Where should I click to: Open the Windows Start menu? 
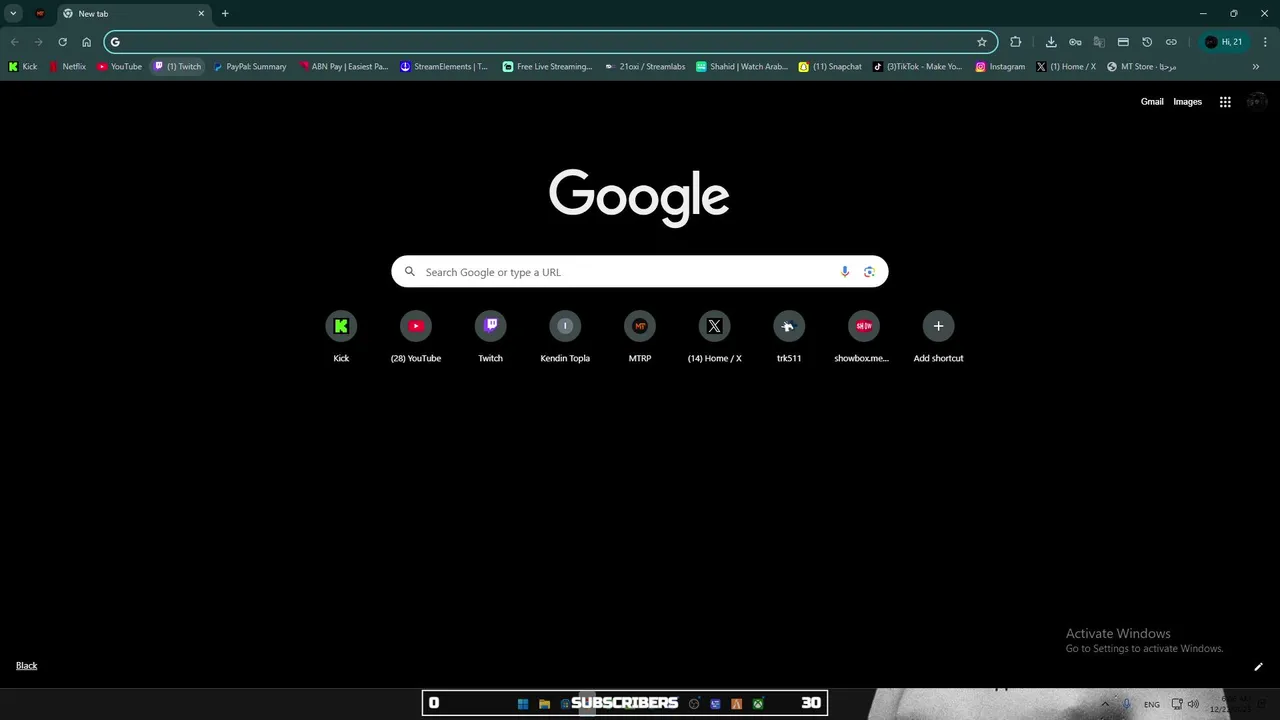point(523,704)
